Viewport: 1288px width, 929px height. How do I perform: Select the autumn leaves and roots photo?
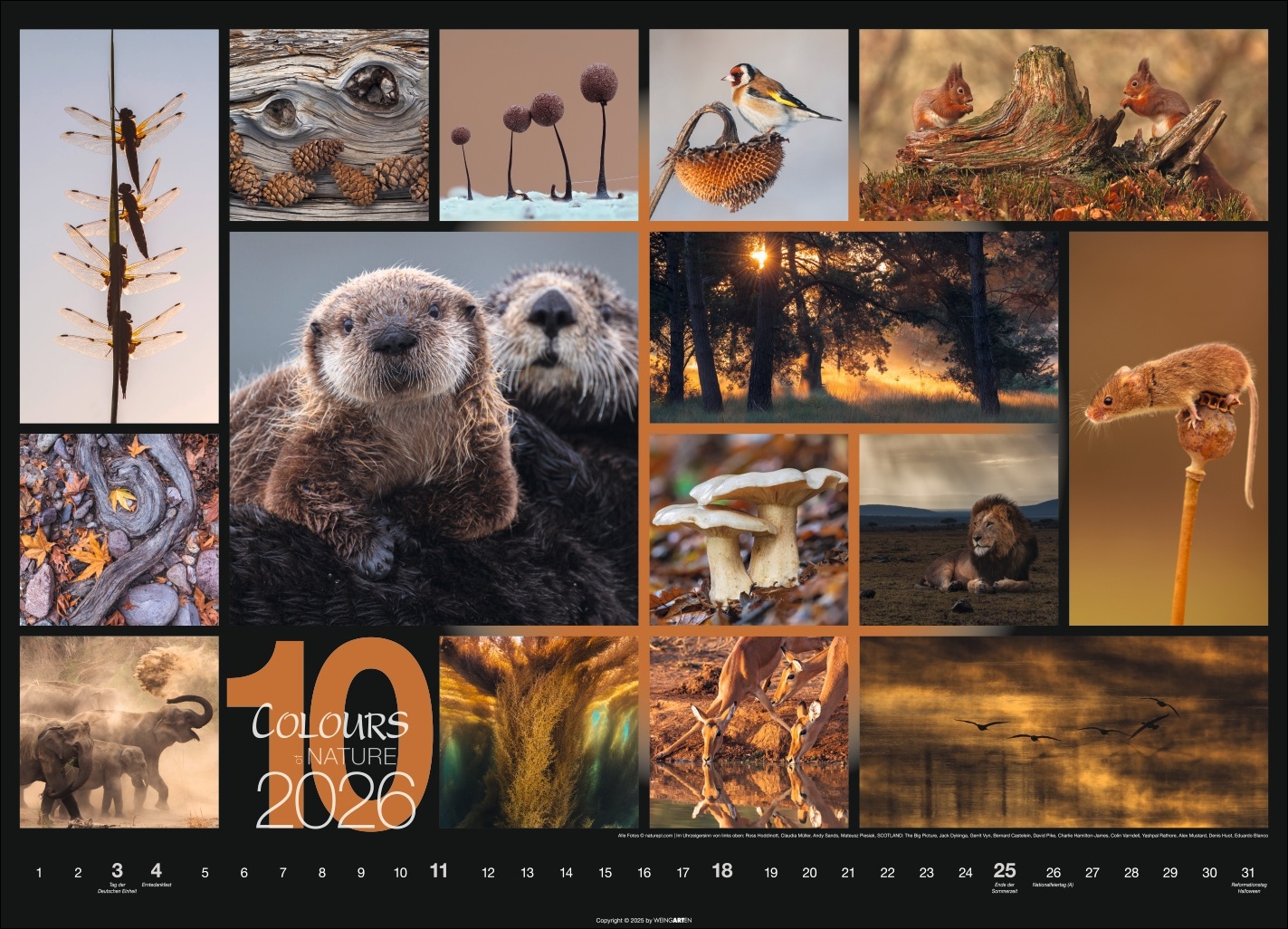click(119, 530)
